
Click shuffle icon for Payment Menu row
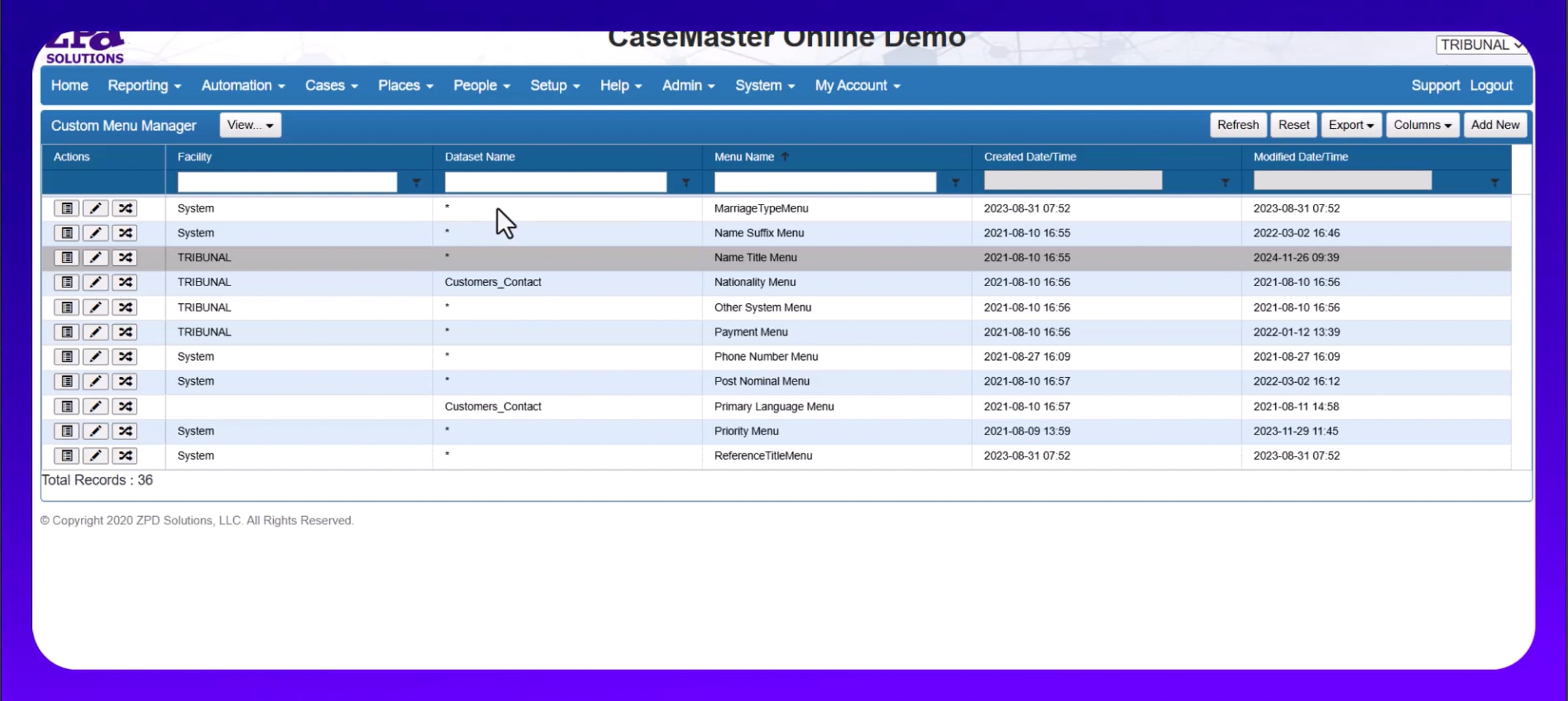(125, 332)
